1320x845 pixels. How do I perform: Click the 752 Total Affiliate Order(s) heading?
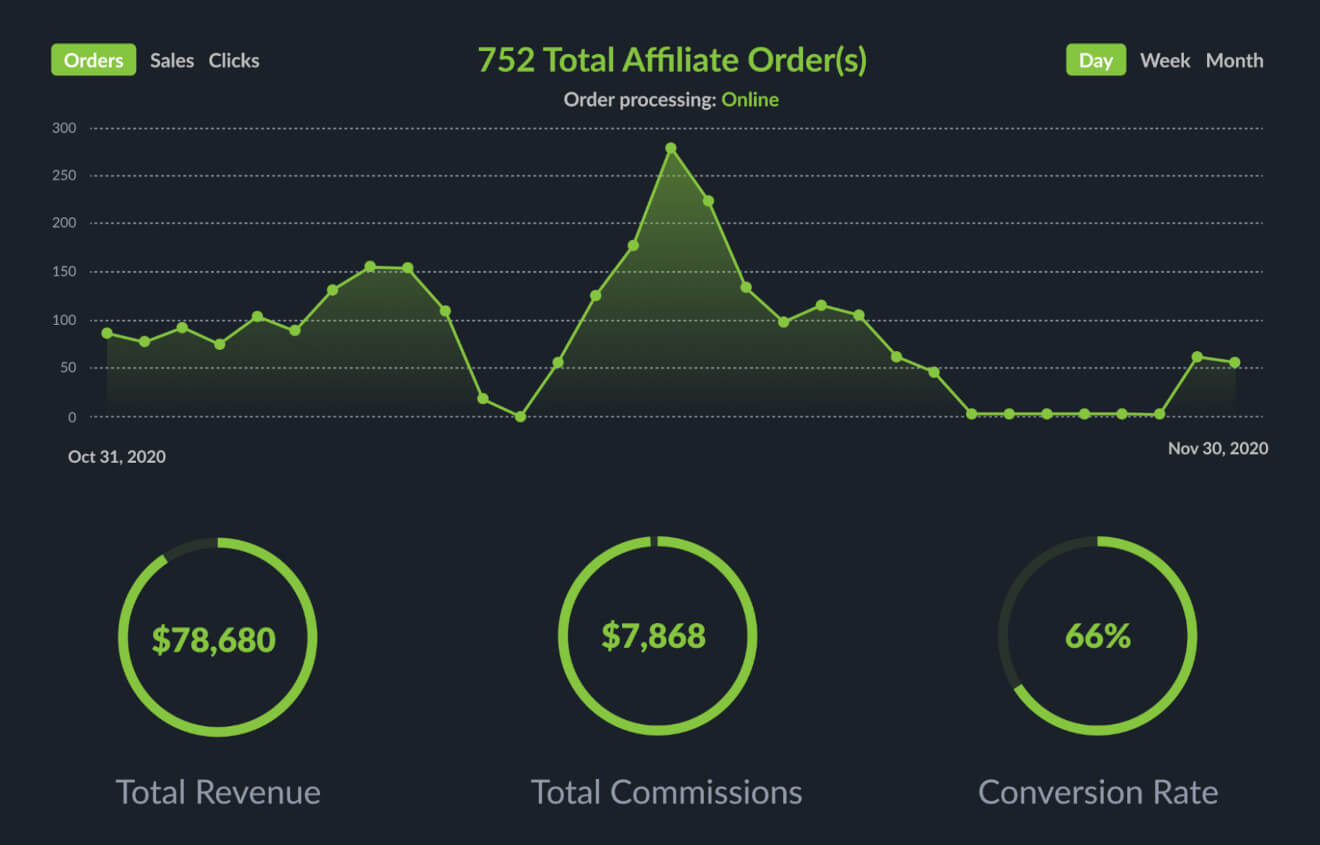tap(672, 60)
